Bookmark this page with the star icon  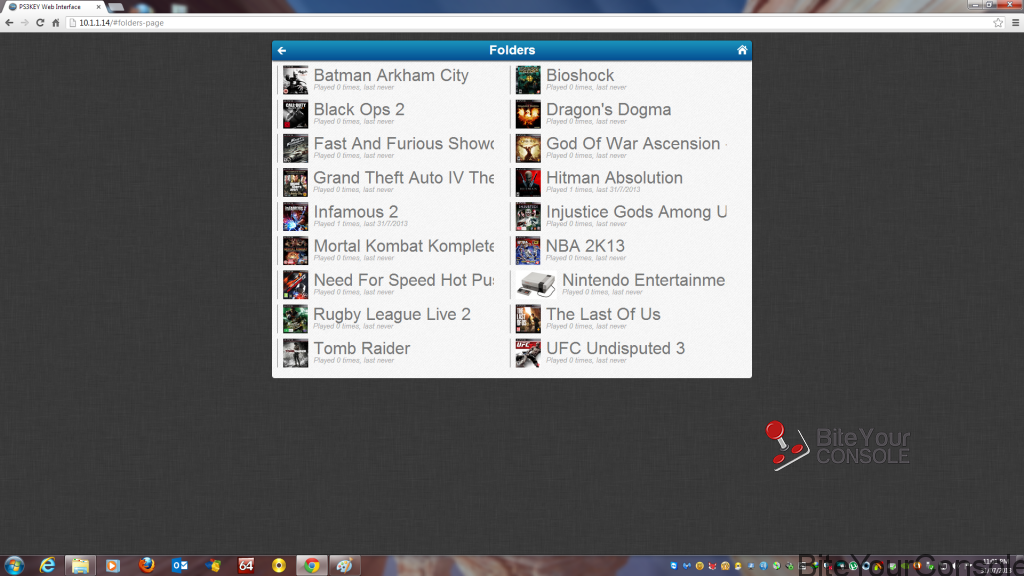(998, 23)
